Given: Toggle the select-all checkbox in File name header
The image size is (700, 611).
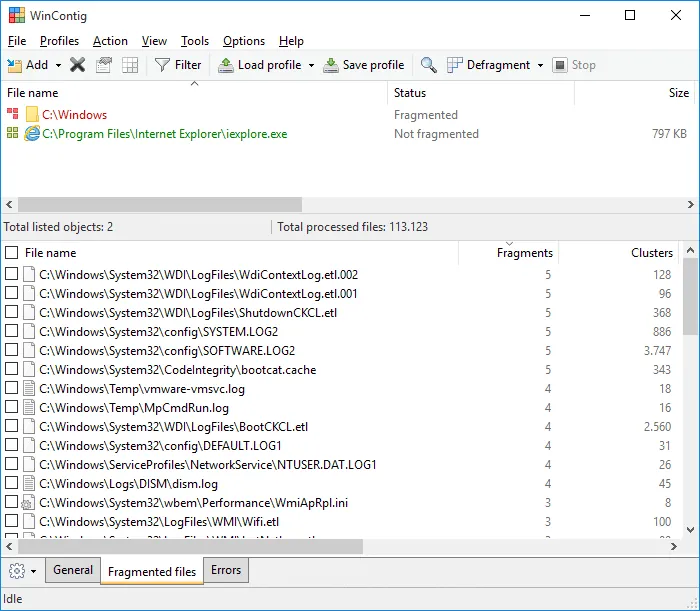Looking at the screenshot, I should tap(11, 254).
